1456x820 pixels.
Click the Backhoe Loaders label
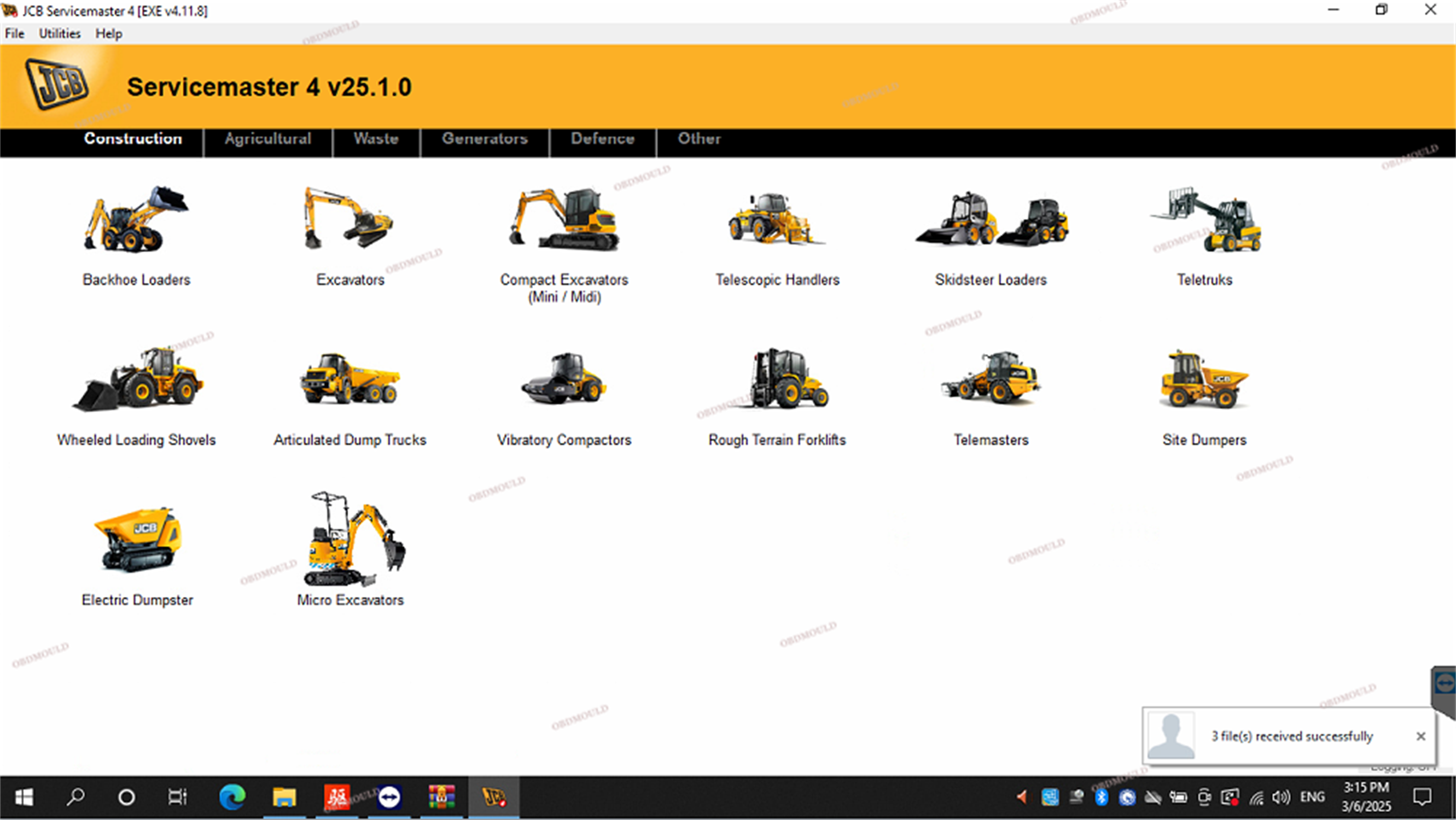pyautogui.click(x=136, y=279)
